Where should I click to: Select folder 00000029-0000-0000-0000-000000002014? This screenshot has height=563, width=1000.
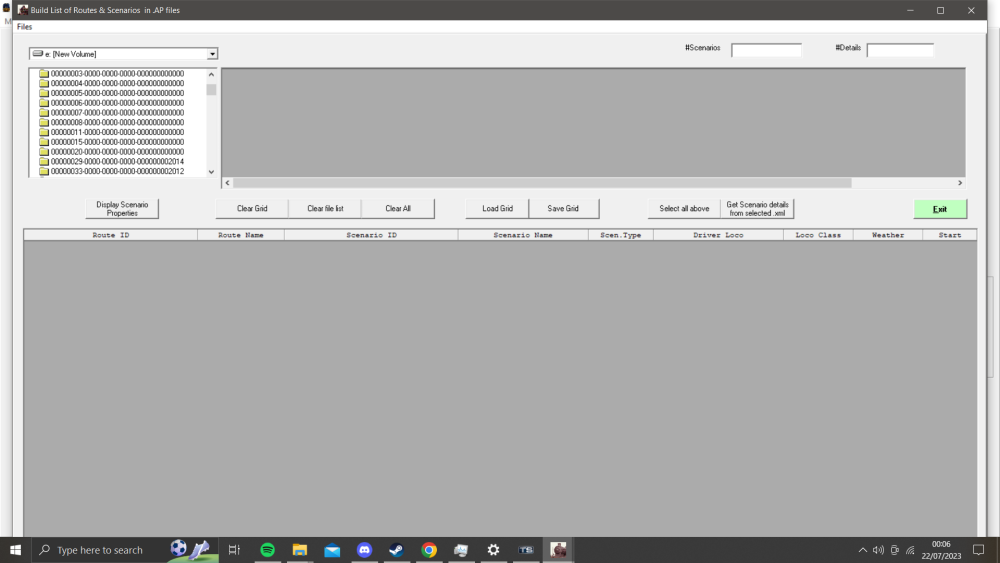click(117, 162)
